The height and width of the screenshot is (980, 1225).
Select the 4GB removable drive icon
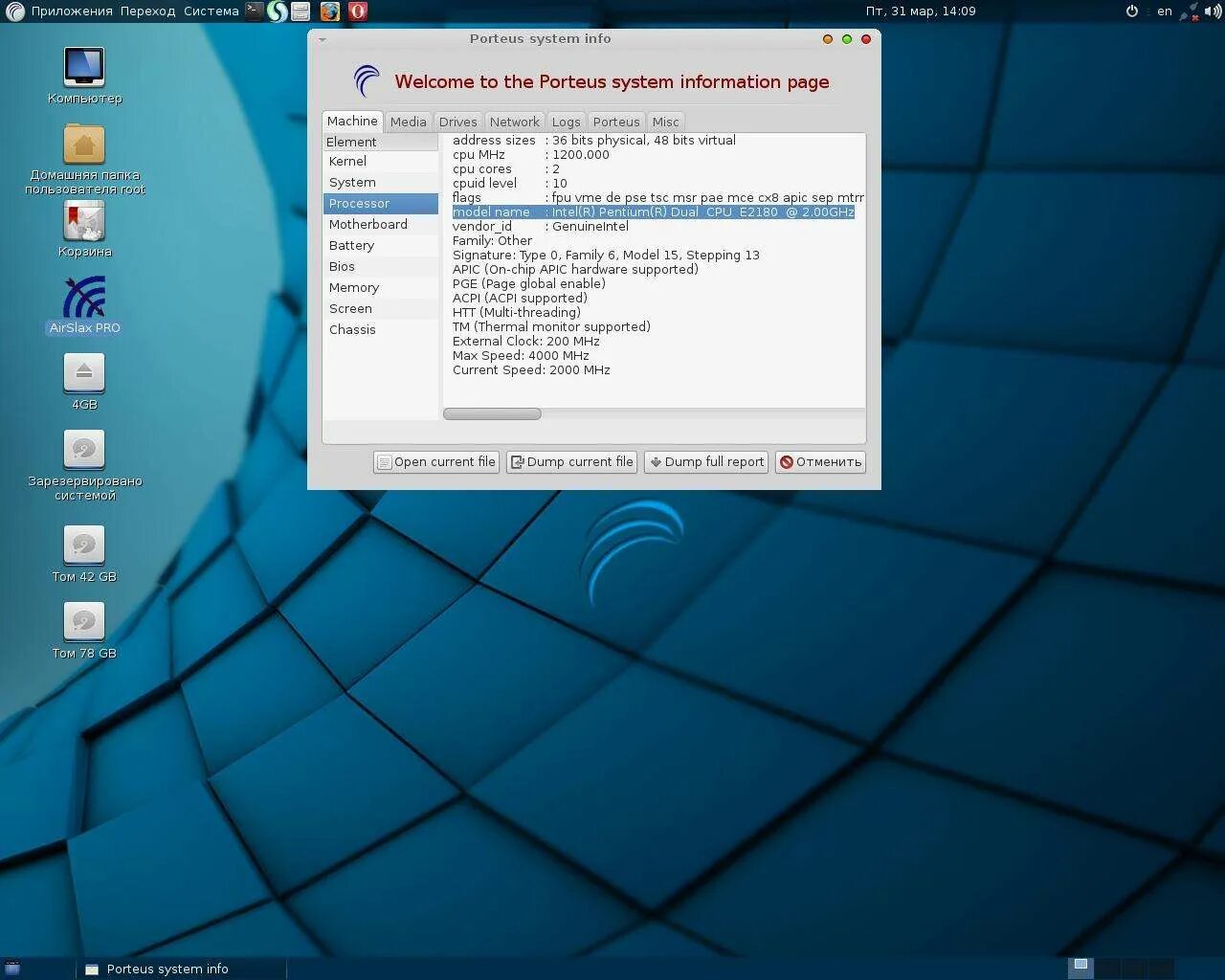pyautogui.click(x=84, y=381)
